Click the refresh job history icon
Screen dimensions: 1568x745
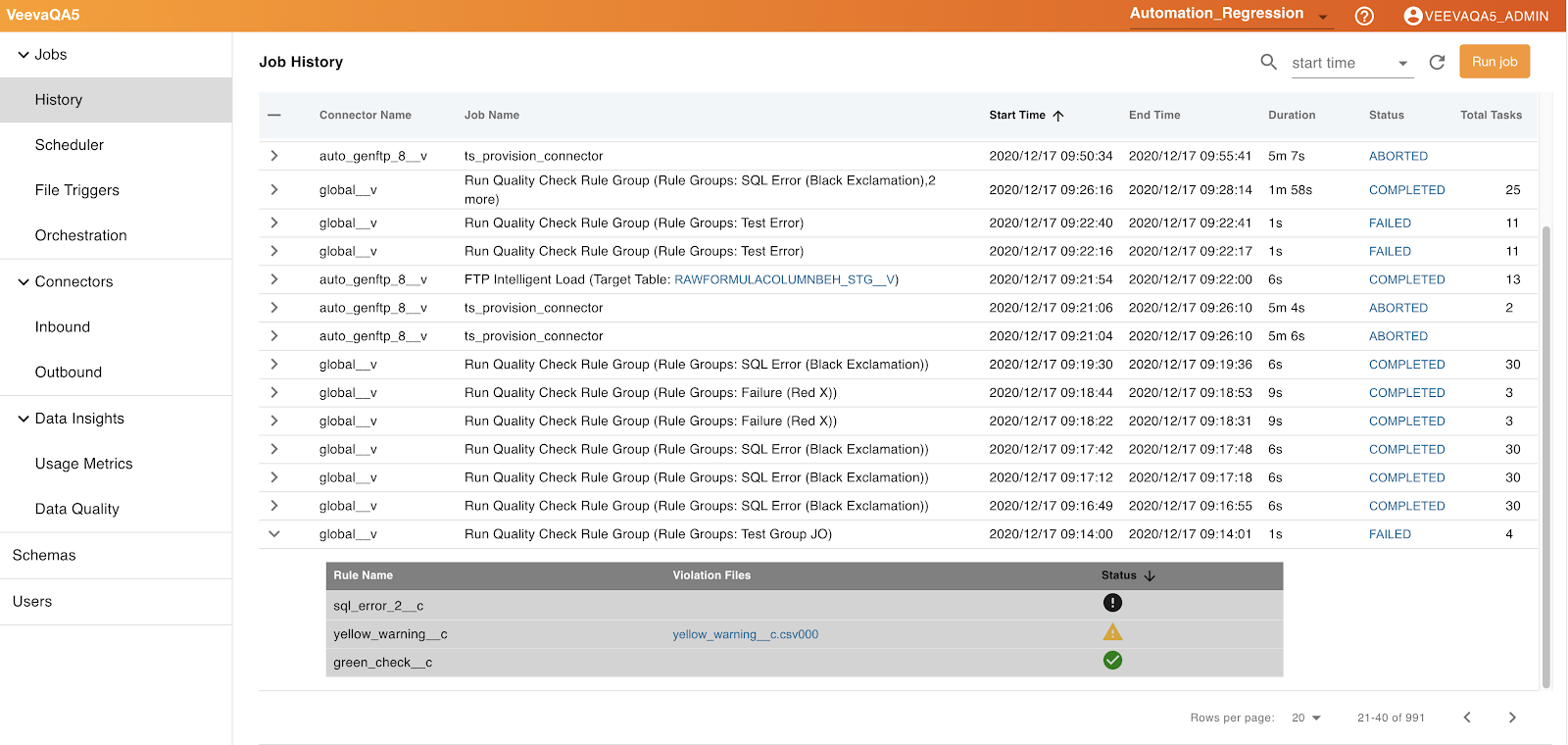coord(1437,62)
